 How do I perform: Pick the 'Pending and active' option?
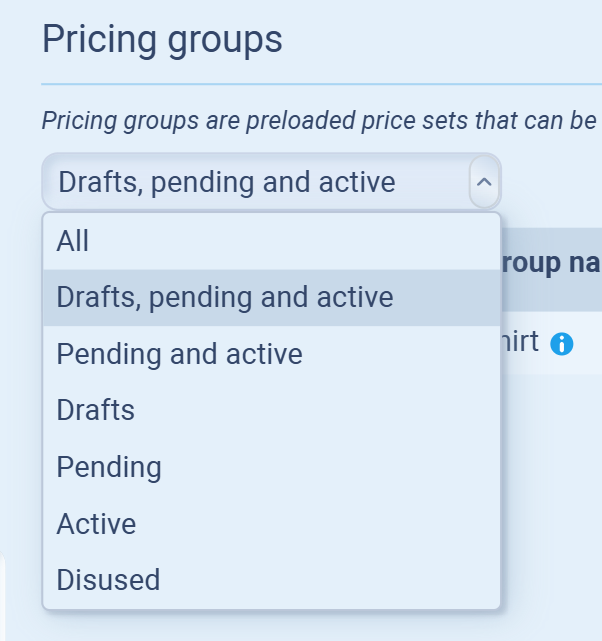(180, 354)
